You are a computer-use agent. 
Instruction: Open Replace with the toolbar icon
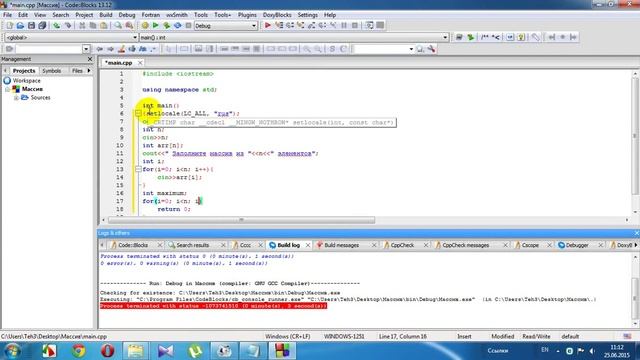click(129, 26)
